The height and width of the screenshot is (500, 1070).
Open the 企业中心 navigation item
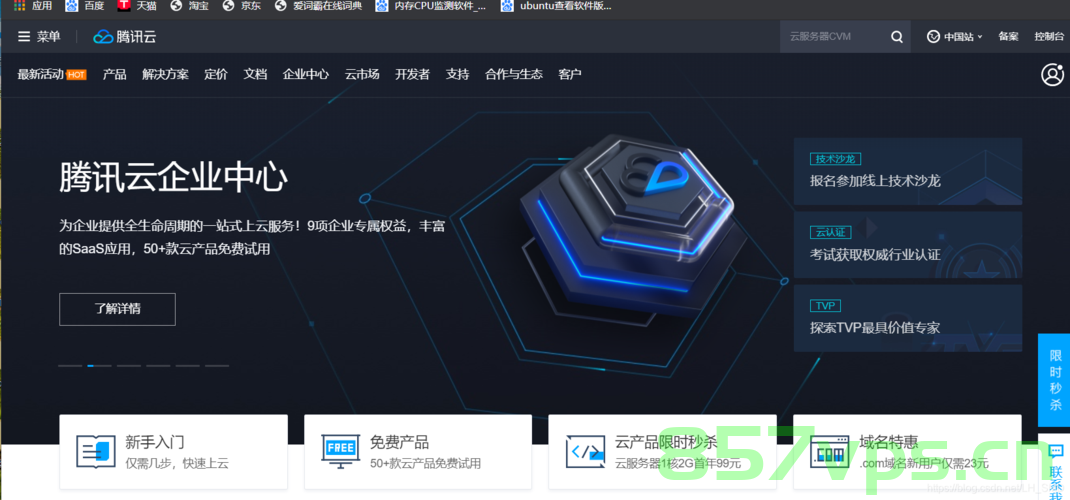click(306, 74)
